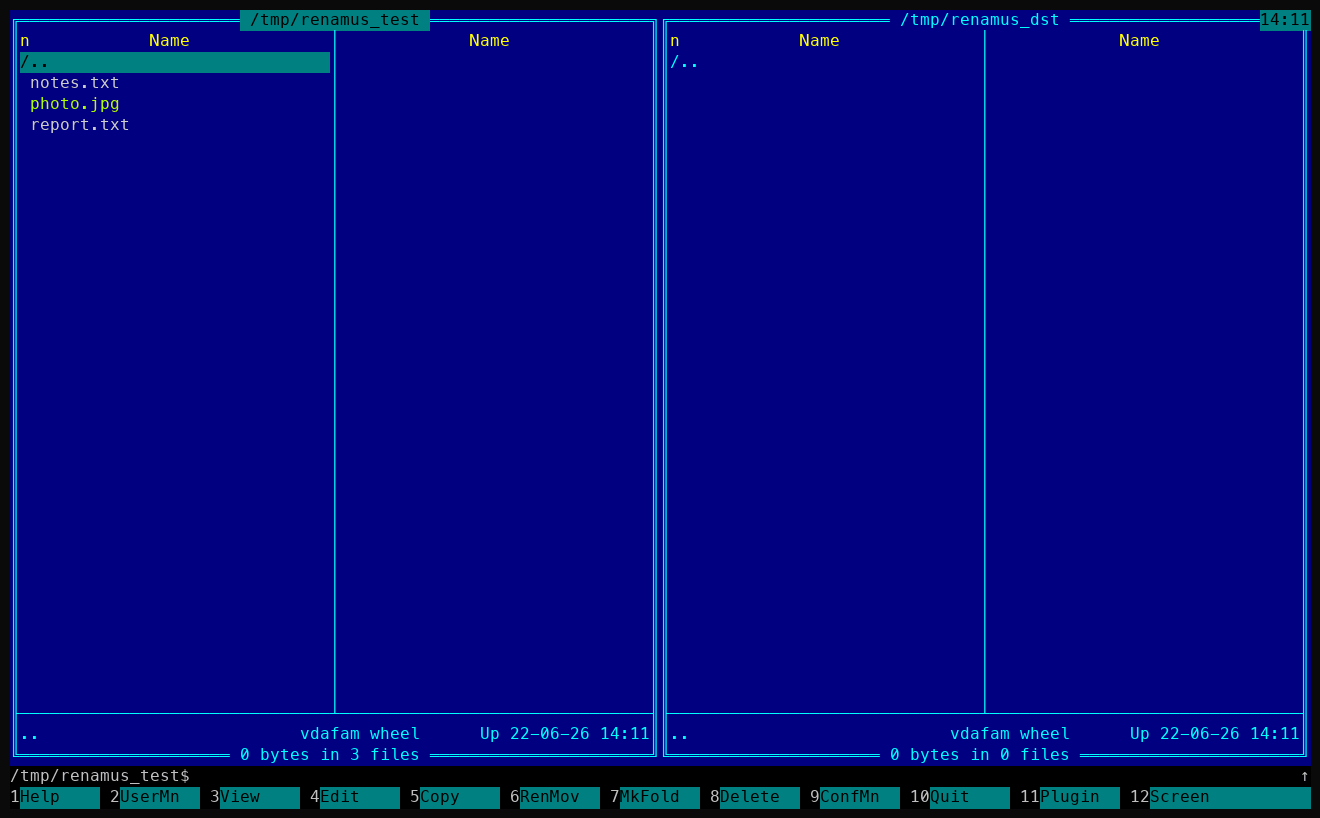Click the command line prompt /tmp/renamus_test$
Screen dimensions: 1320x818
click(x=100, y=776)
